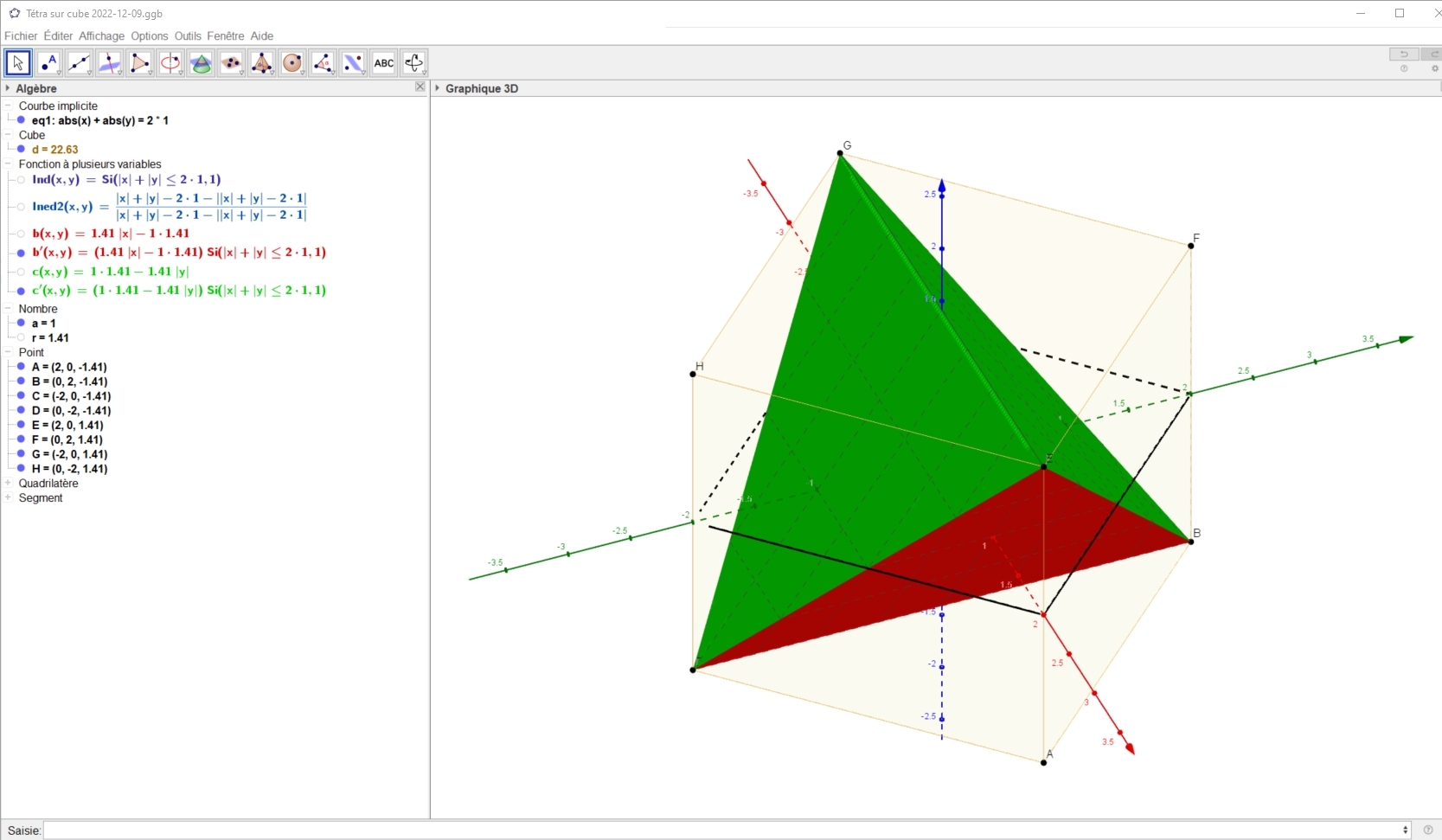This screenshot has width=1442, height=840.
Task: Hide point G in the algebra list
Action: [22, 454]
